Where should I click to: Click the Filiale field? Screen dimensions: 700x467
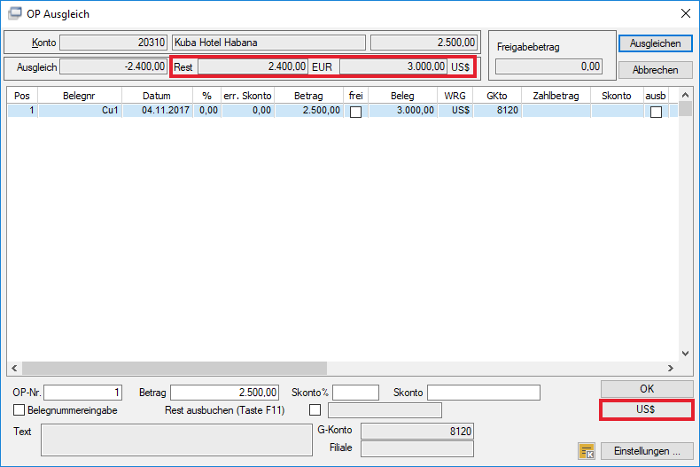417,449
